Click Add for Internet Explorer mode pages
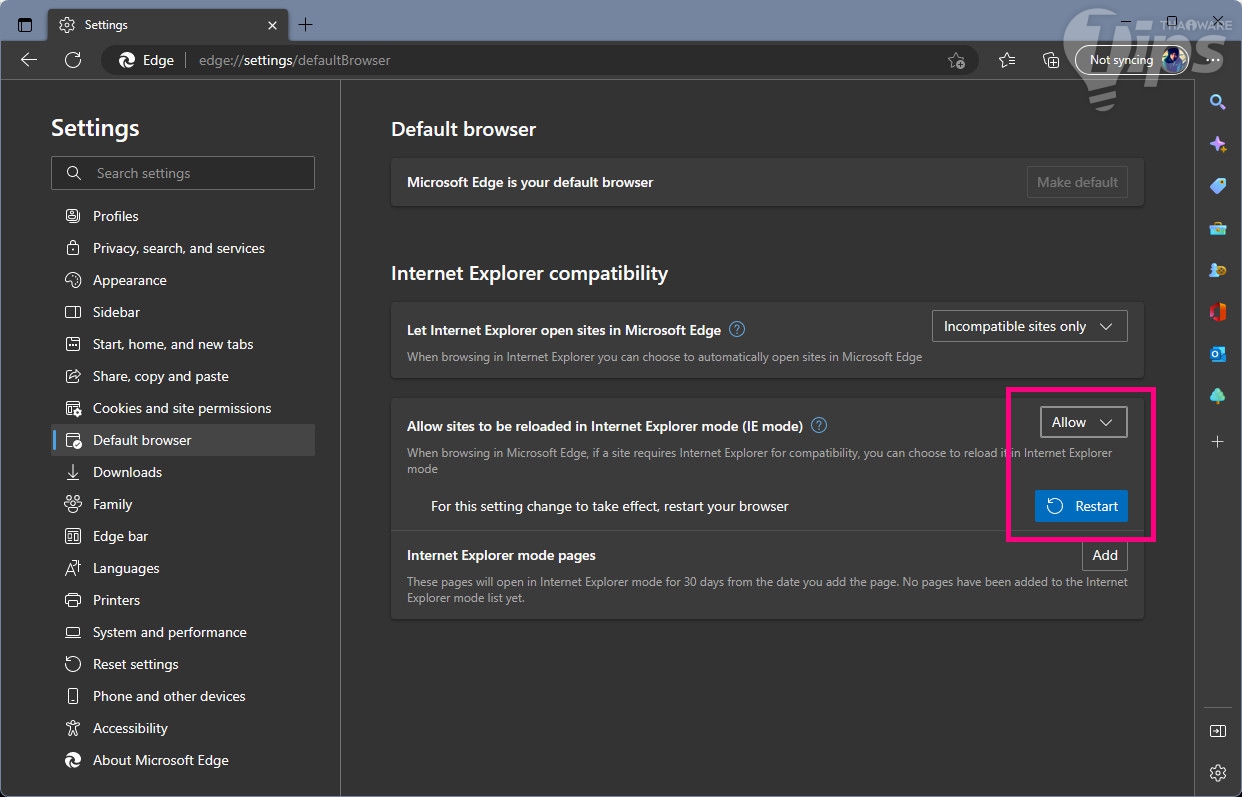Image resolution: width=1242 pixels, height=797 pixels. (x=1104, y=555)
